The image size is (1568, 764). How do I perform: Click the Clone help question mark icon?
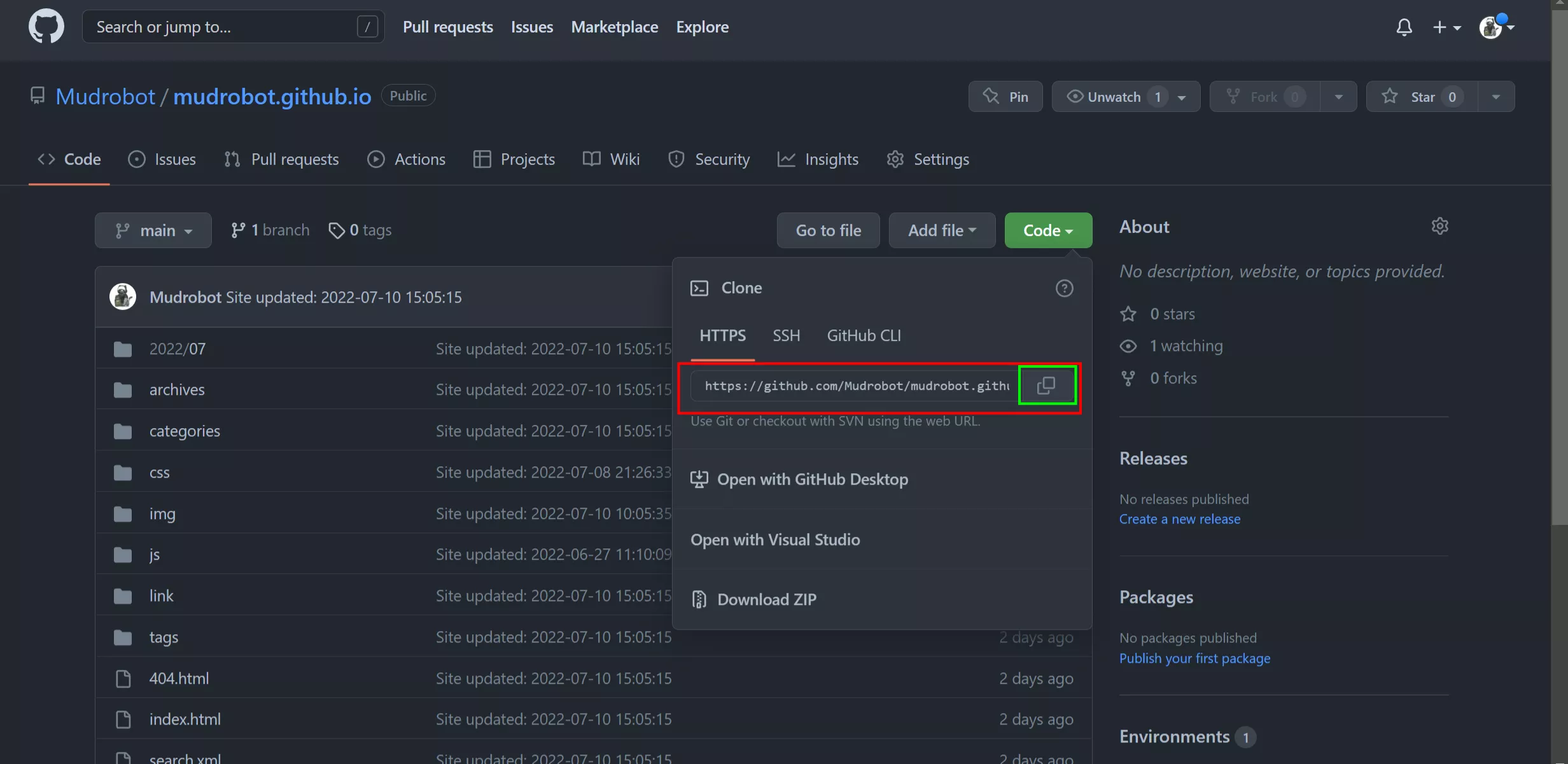[1064, 288]
